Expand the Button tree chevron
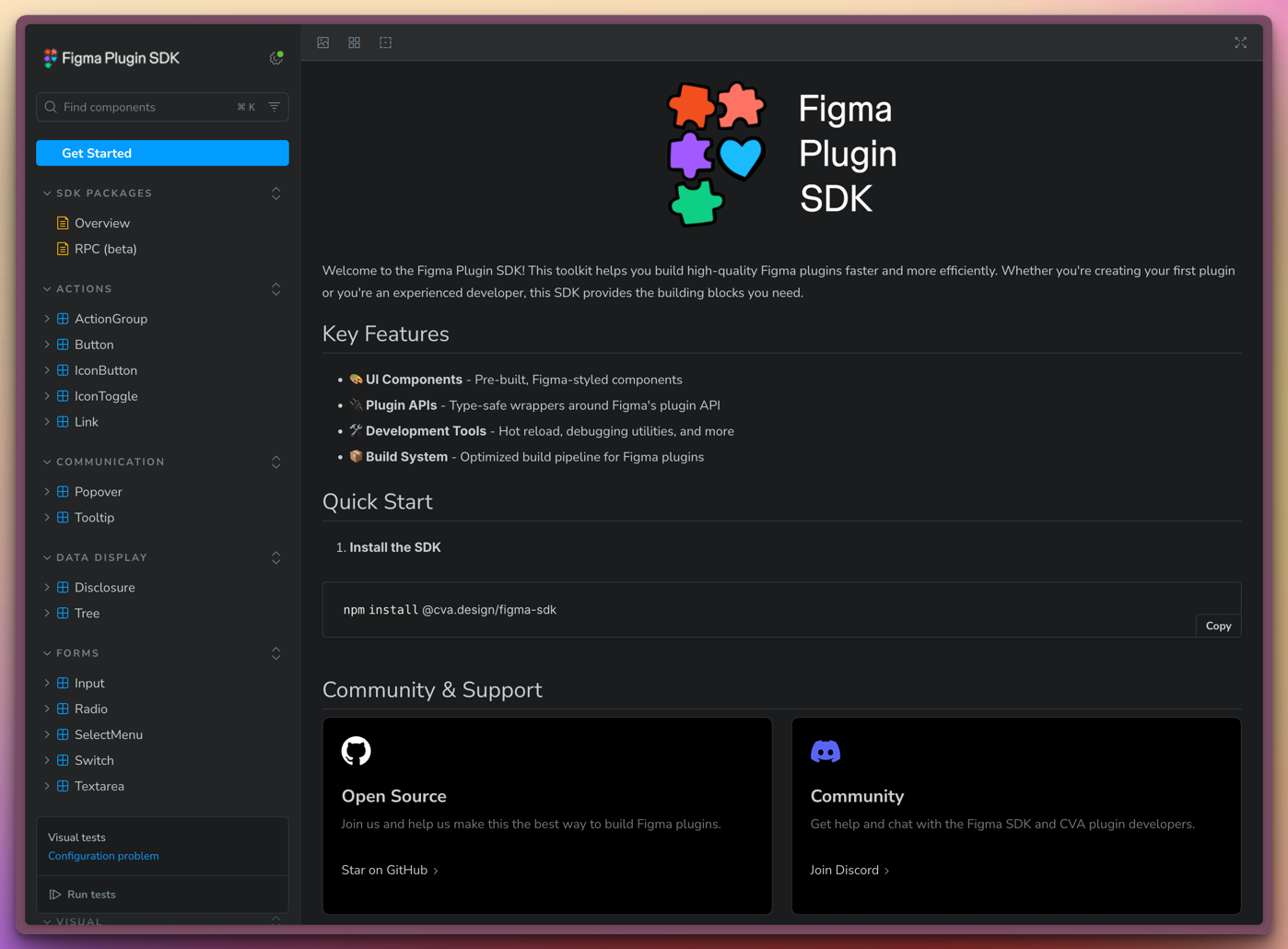1288x949 pixels. click(x=47, y=345)
